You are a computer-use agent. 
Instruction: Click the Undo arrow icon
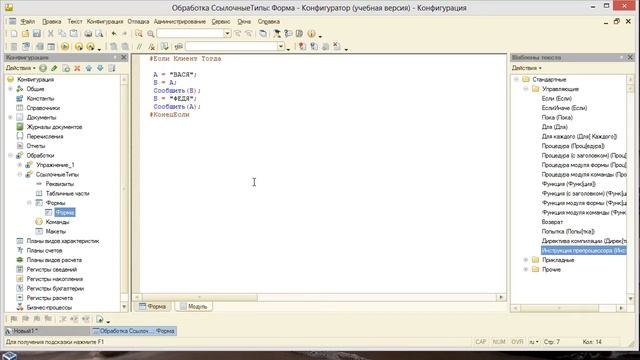coord(114,34)
